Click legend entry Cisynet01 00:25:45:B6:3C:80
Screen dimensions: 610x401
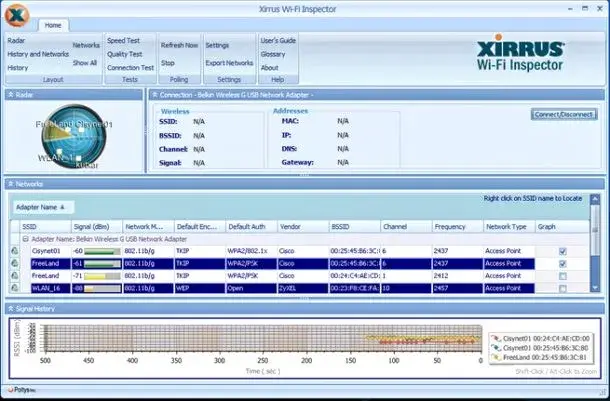point(542,348)
